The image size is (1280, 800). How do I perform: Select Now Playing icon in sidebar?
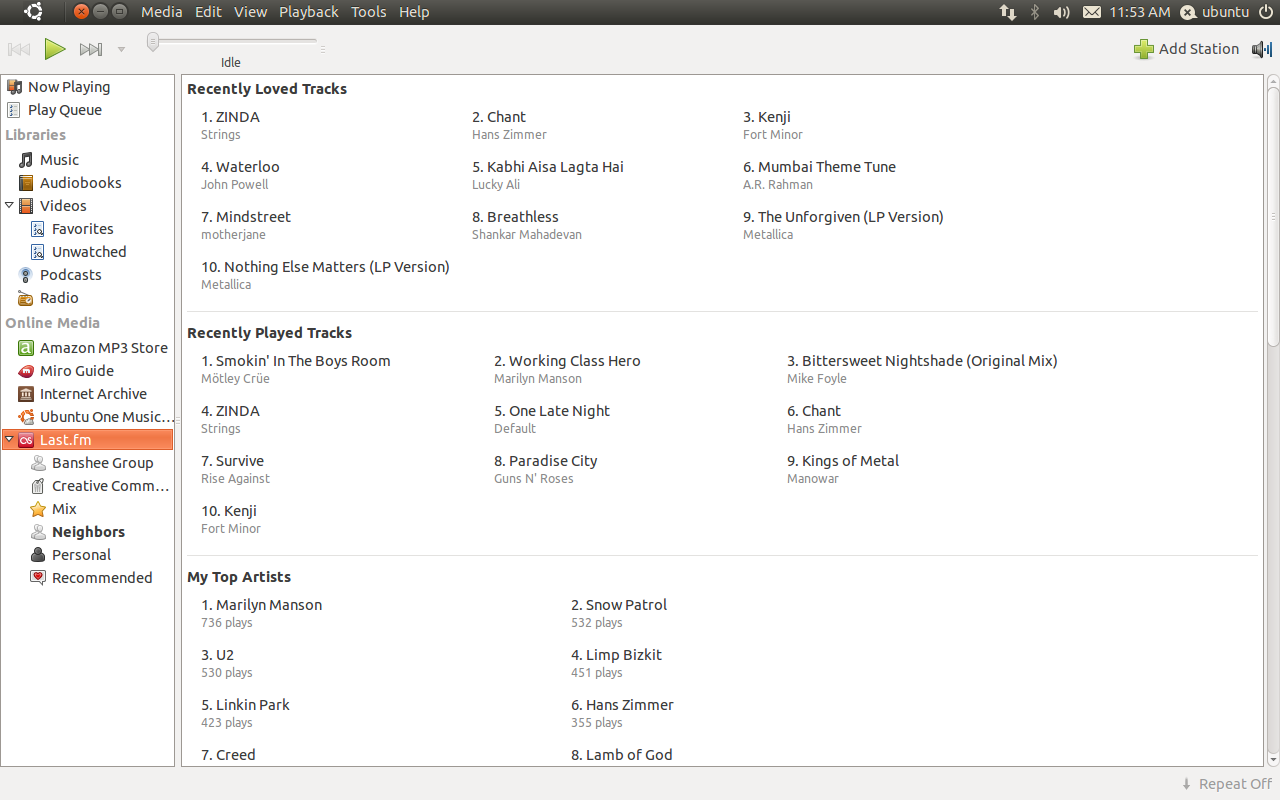point(14,87)
